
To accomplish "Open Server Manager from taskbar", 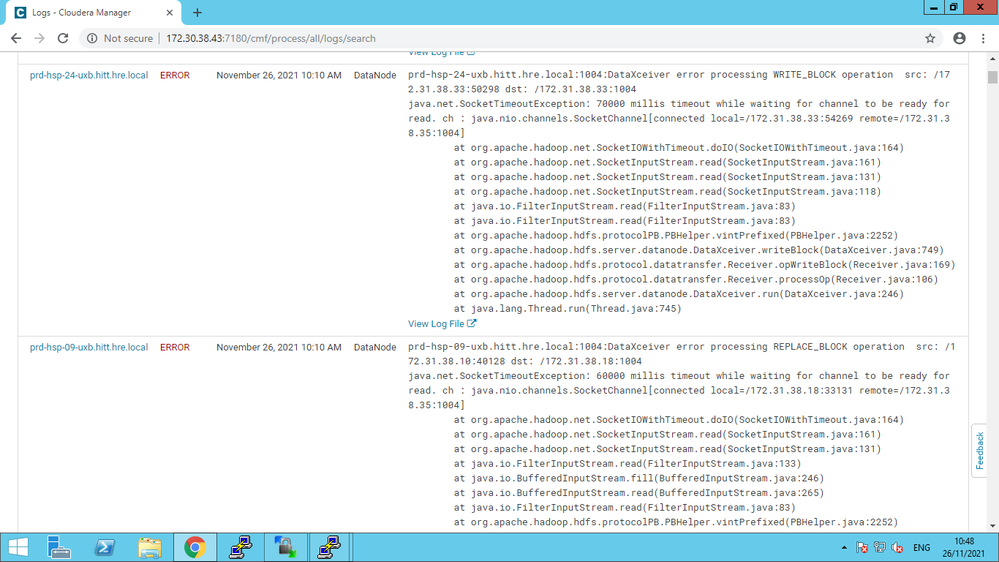I will click(x=59, y=547).
